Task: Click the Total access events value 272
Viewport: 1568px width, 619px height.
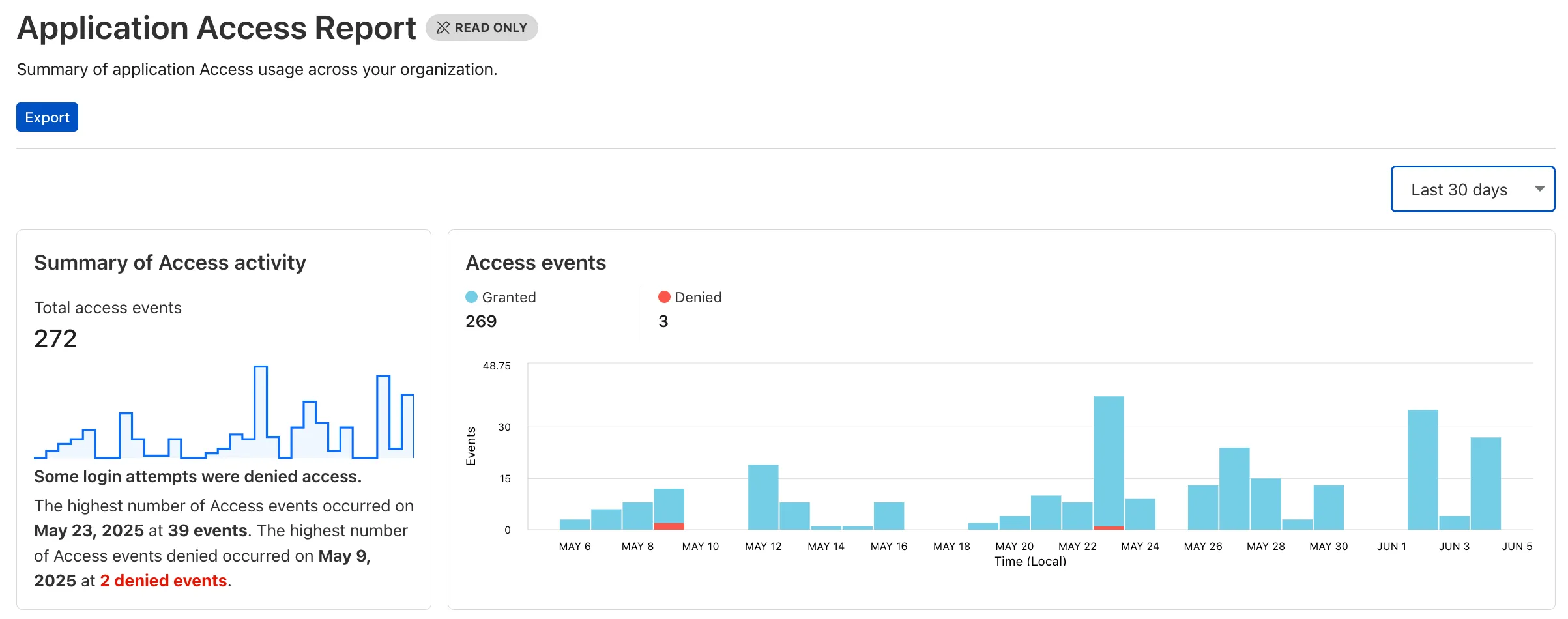Action: [x=55, y=338]
